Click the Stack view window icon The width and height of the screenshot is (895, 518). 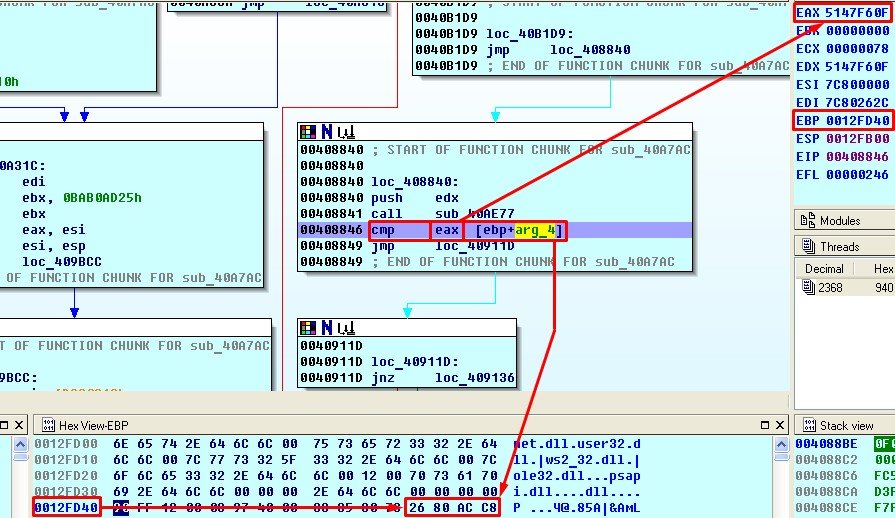point(808,425)
